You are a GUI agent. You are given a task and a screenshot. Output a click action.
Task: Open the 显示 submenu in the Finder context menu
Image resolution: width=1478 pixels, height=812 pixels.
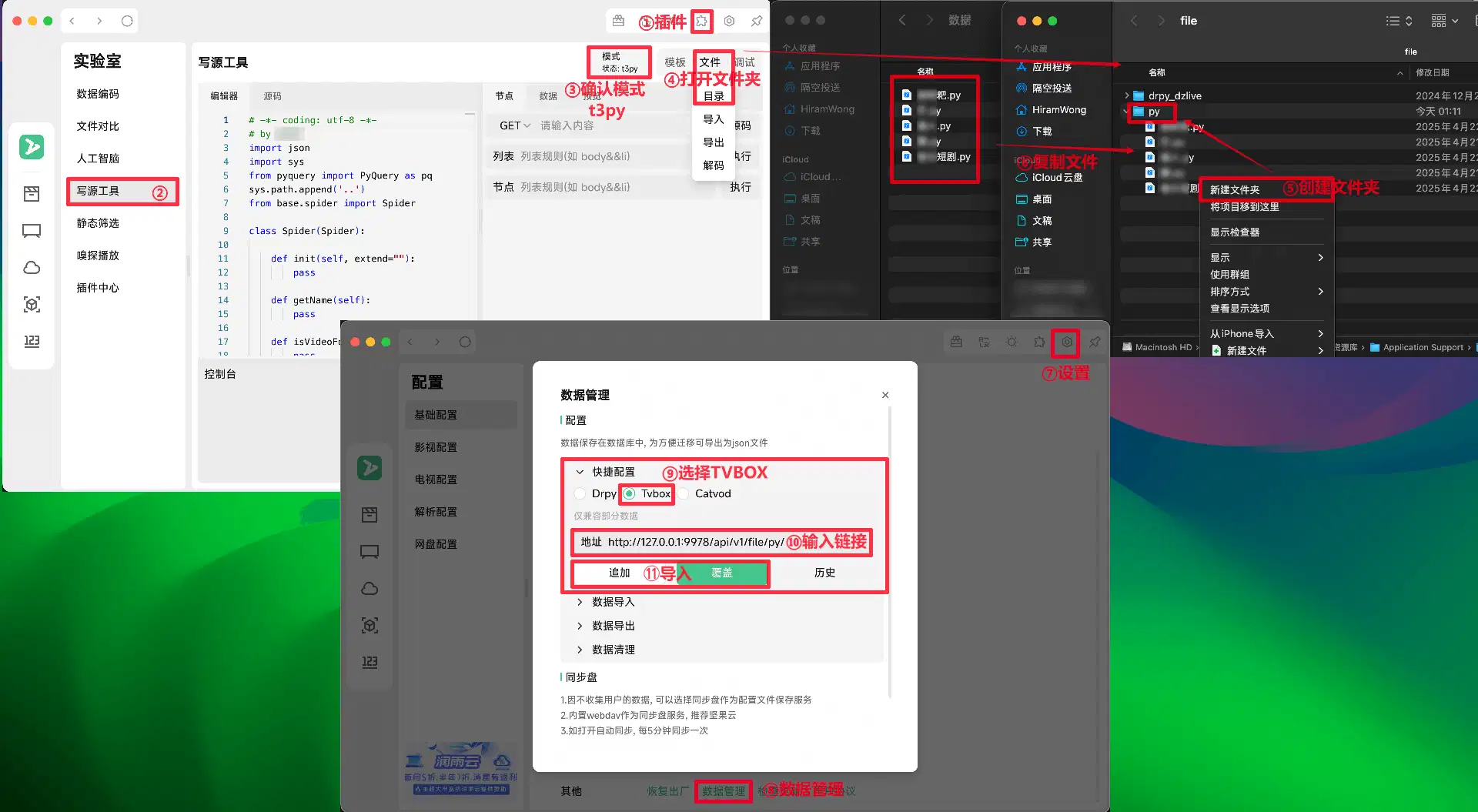pyautogui.click(x=1266, y=258)
